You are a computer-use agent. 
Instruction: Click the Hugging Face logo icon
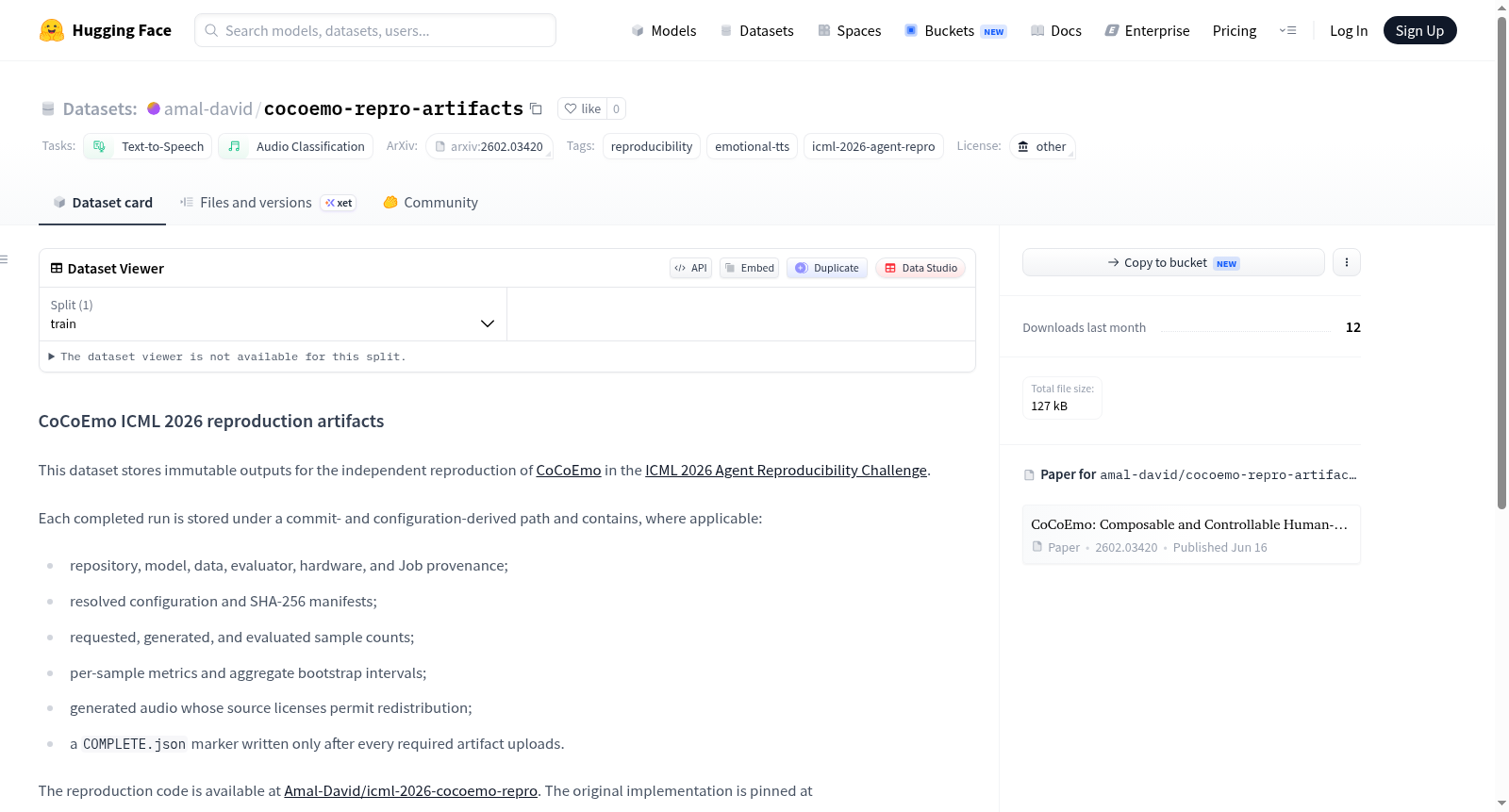(x=52, y=30)
